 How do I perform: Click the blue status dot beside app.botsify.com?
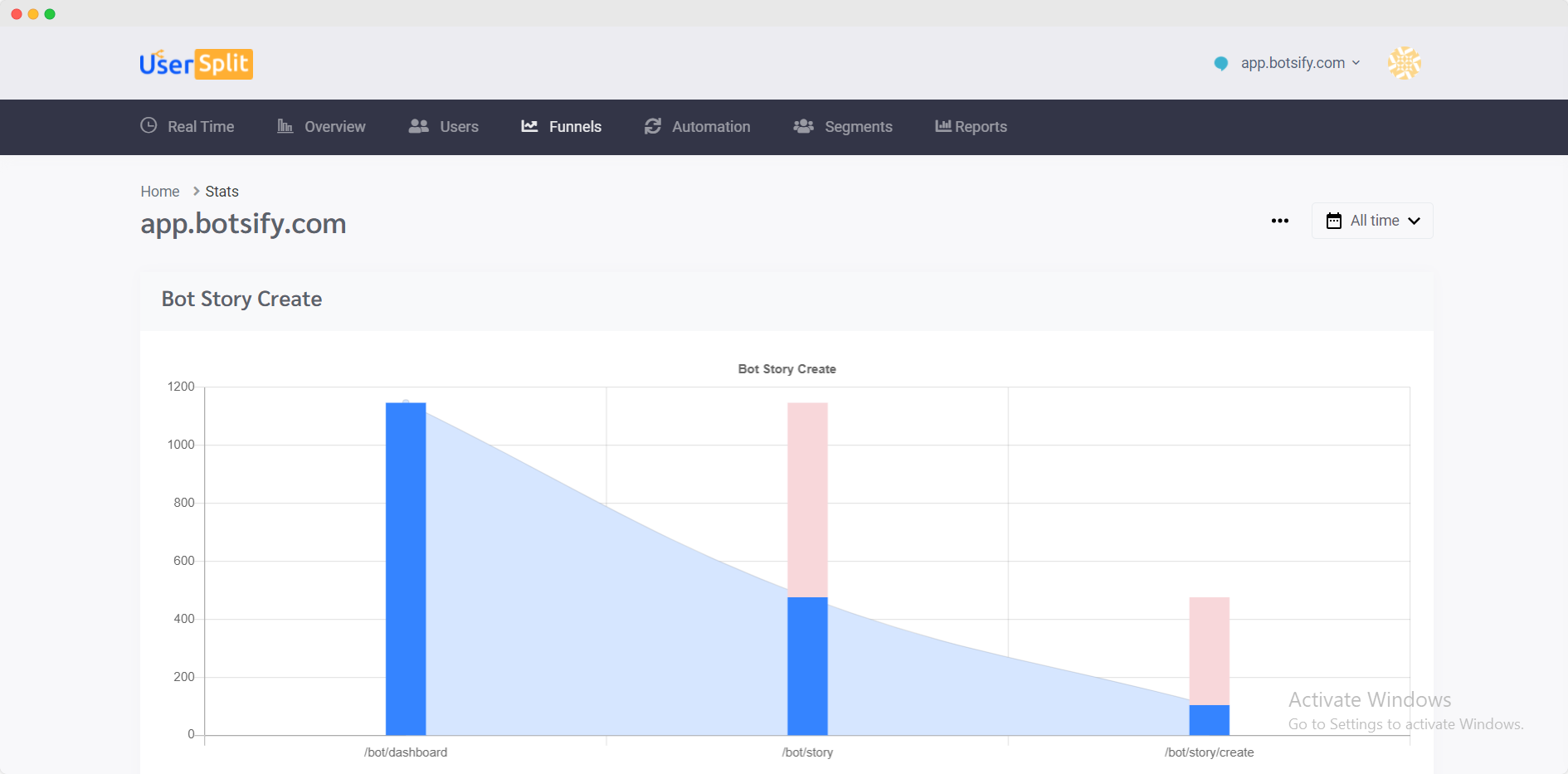click(x=1221, y=63)
